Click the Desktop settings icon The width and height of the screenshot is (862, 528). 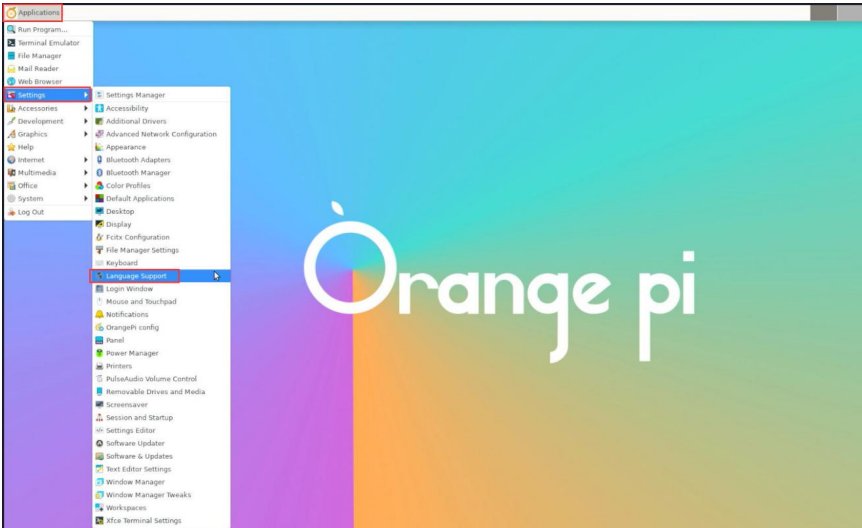(100, 211)
